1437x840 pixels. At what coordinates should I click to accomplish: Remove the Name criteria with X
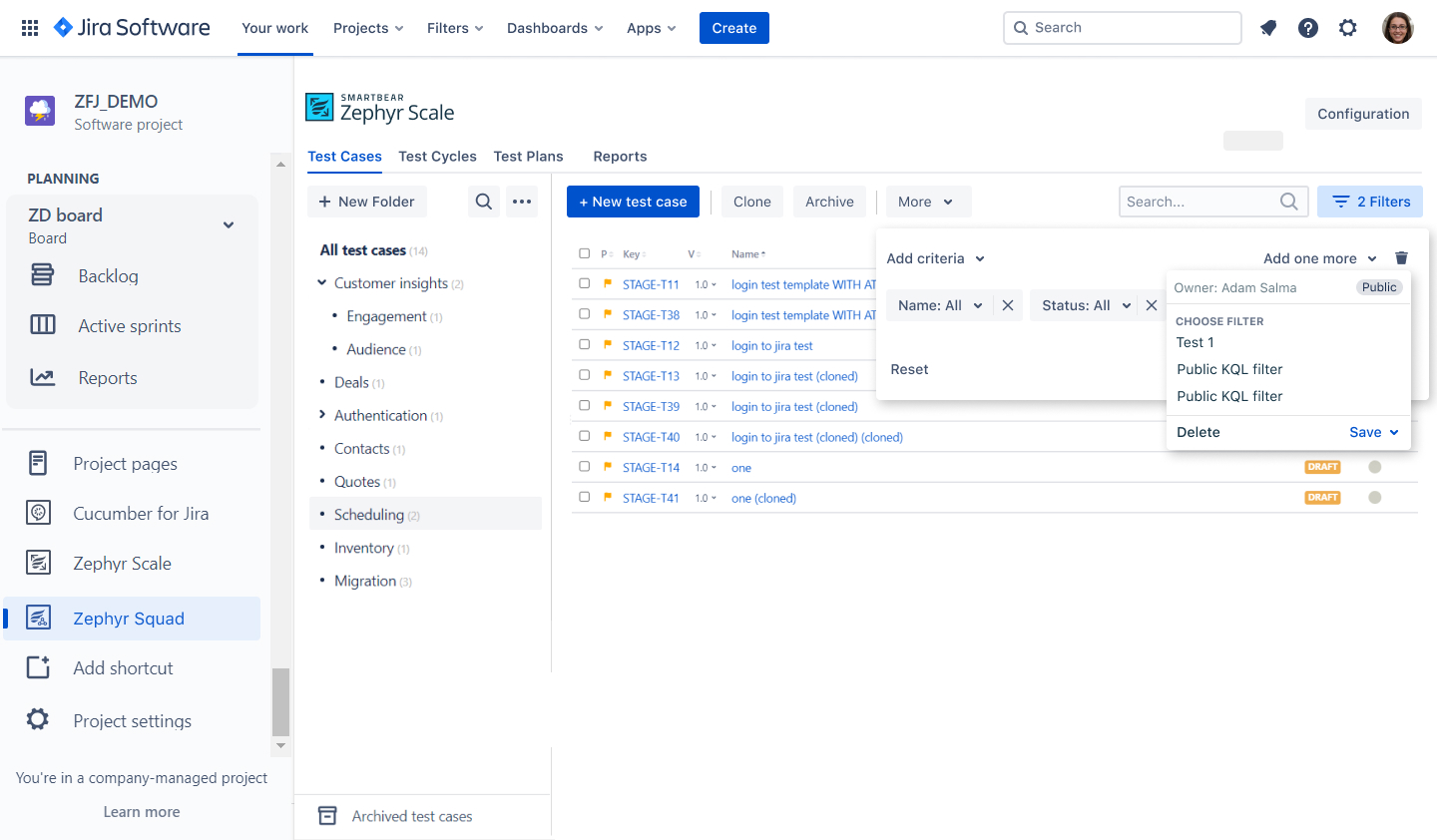pyautogui.click(x=1008, y=305)
